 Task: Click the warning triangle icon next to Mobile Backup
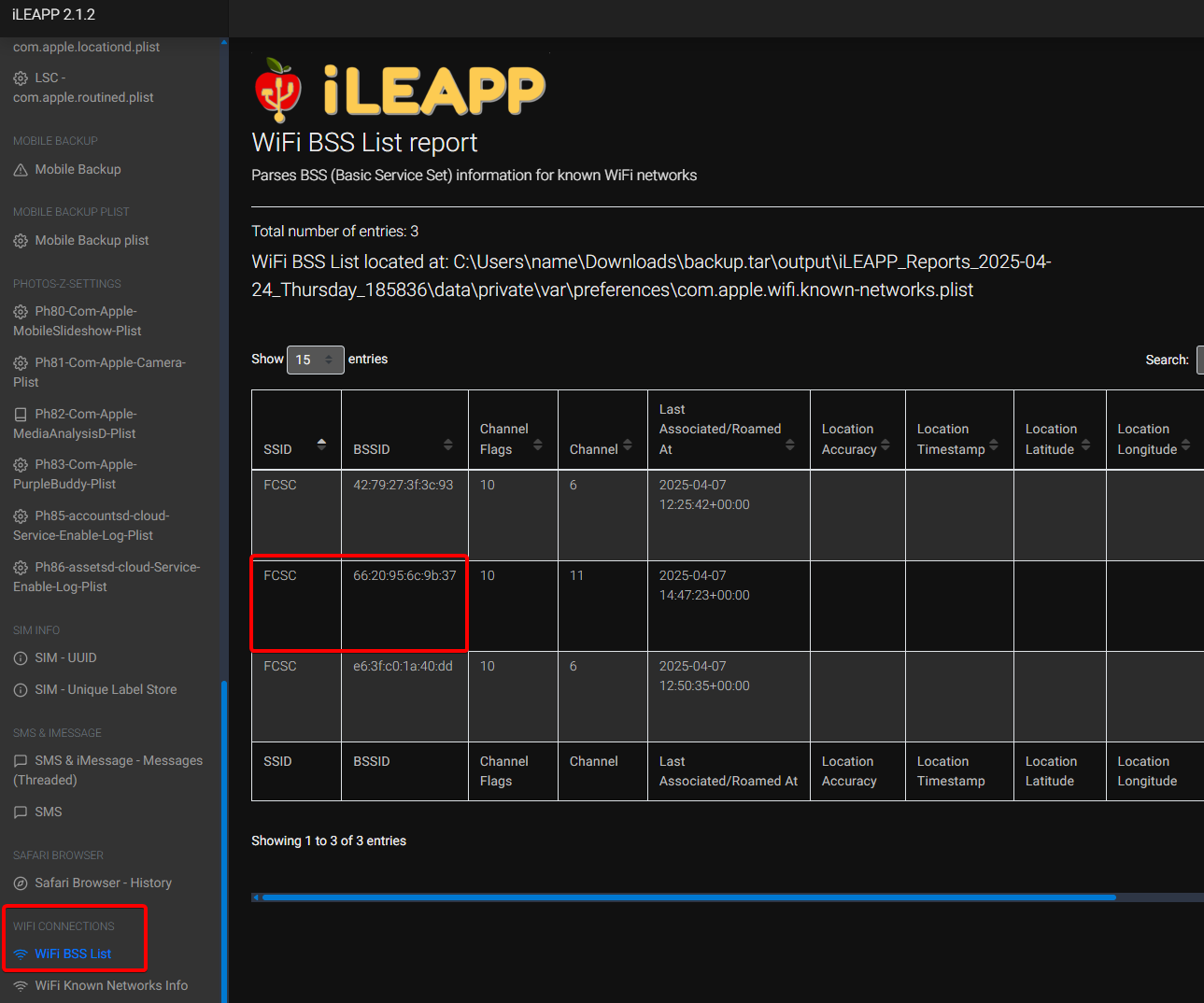[21, 170]
